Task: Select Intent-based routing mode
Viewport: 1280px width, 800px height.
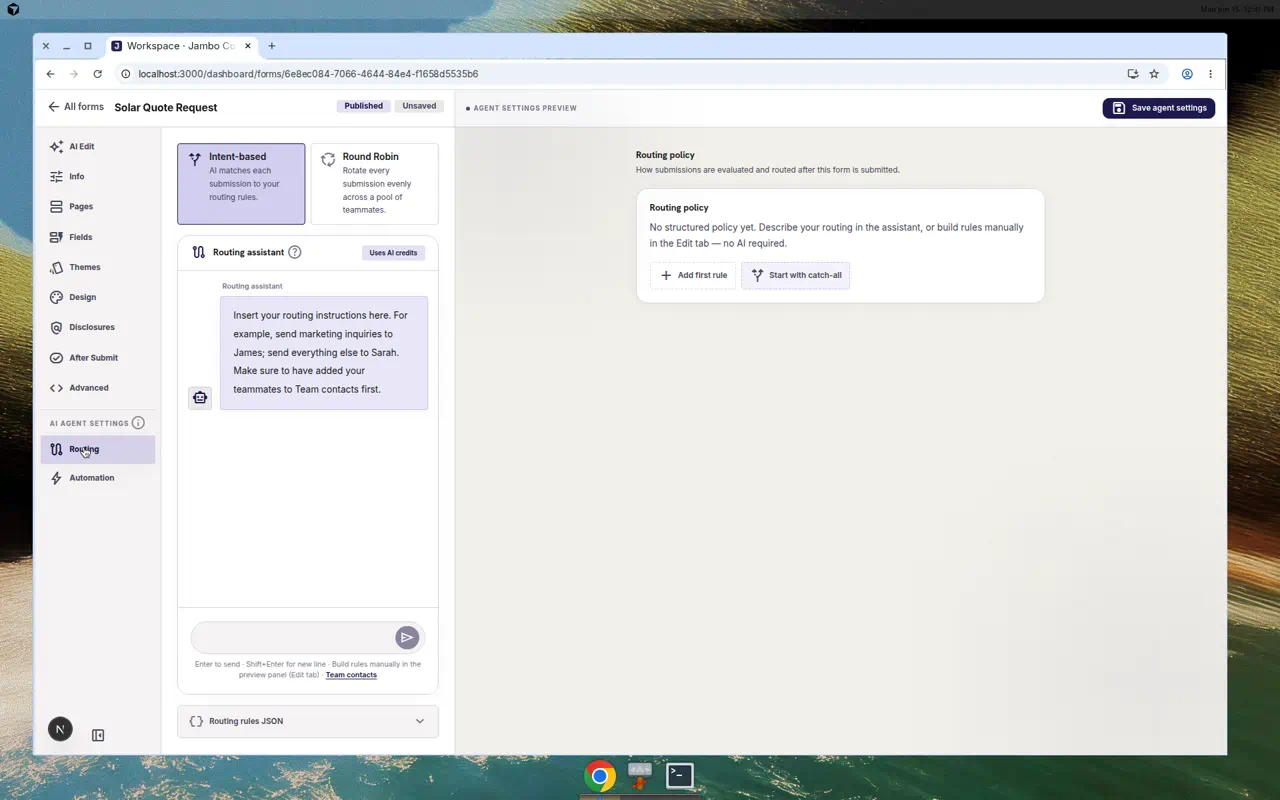Action: tap(241, 184)
